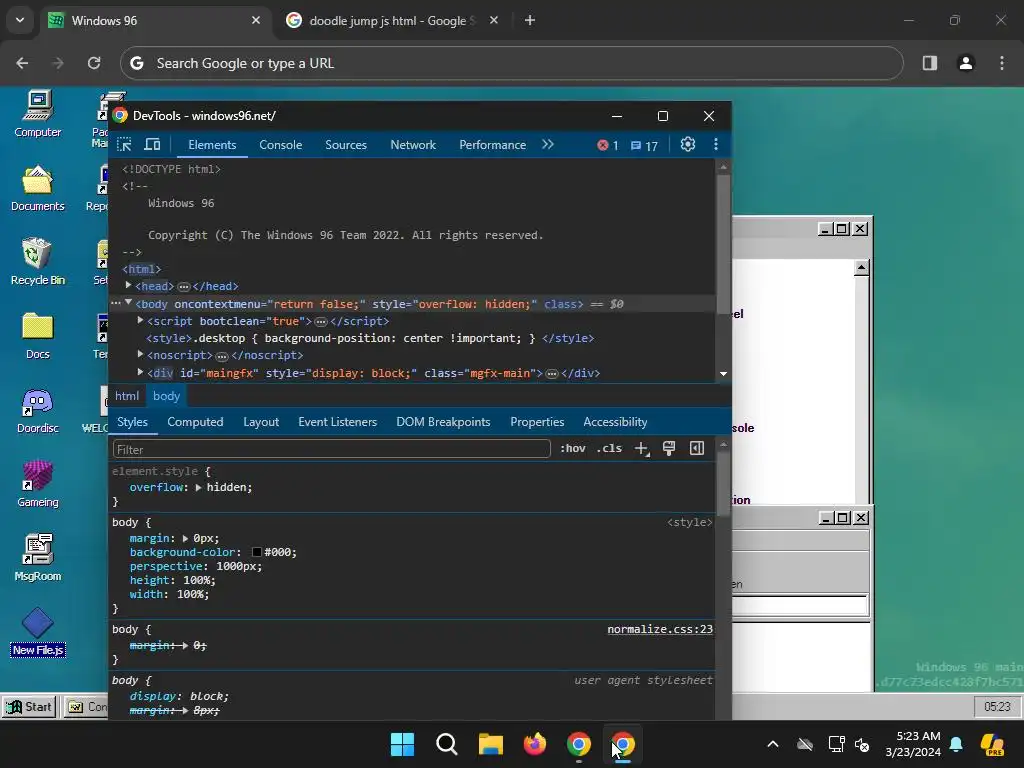The image size is (1024, 768).
Task: Switch to the Console tab
Action: pyautogui.click(x=281, y=145)
